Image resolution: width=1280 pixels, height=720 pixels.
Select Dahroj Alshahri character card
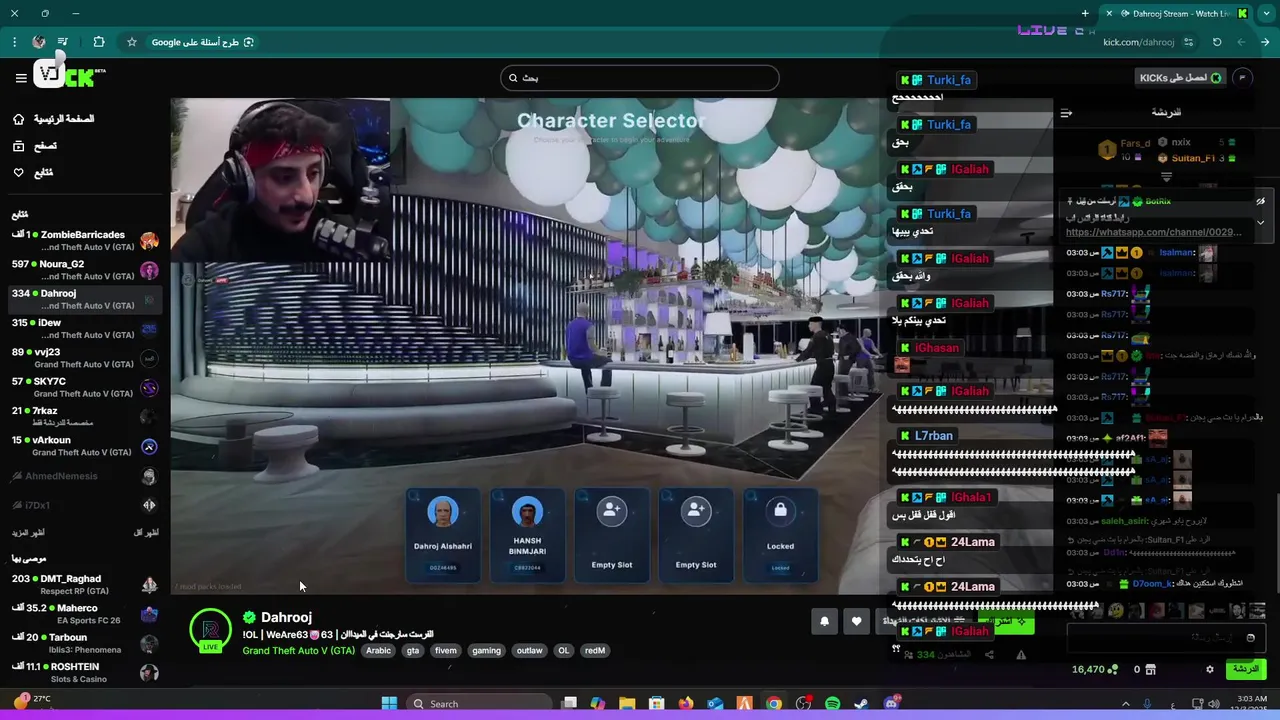442,536
